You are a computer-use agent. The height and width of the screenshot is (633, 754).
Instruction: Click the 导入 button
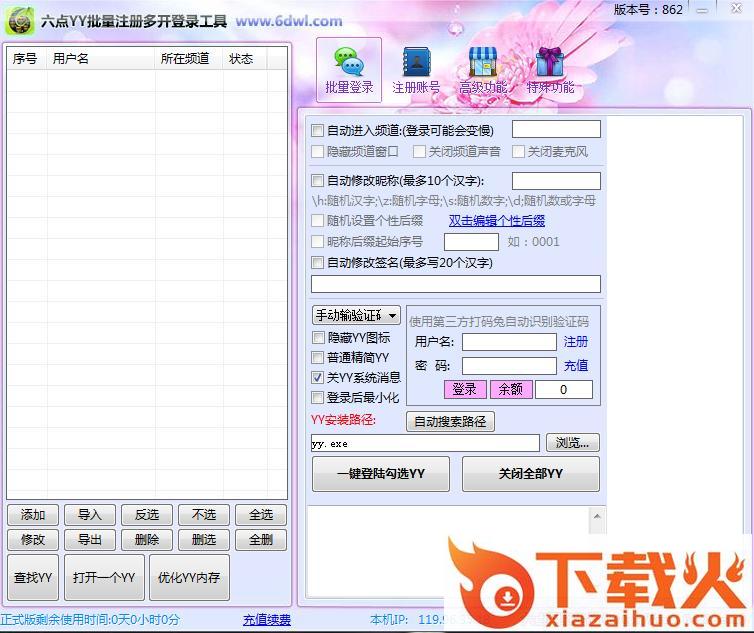click(x=90, y=515)
